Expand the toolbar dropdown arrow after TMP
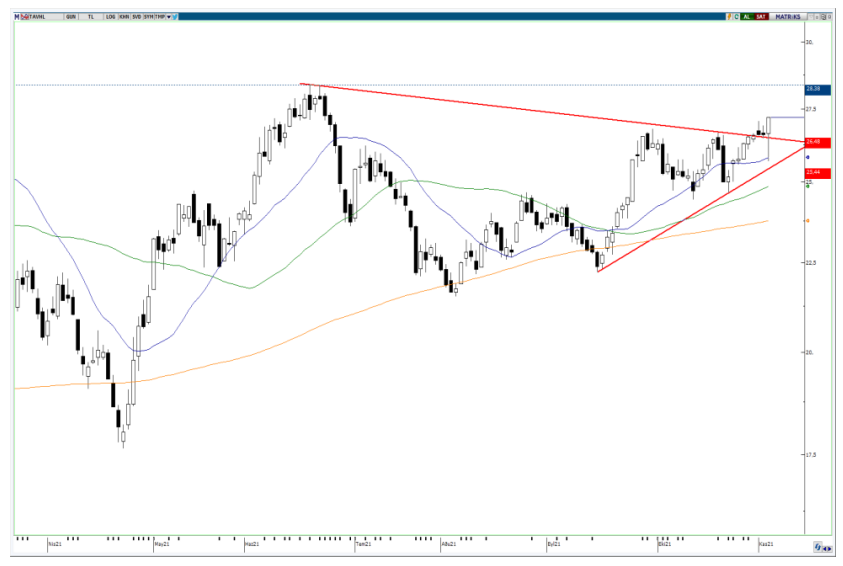Screen dimensions: 843x566 (169, 17)
